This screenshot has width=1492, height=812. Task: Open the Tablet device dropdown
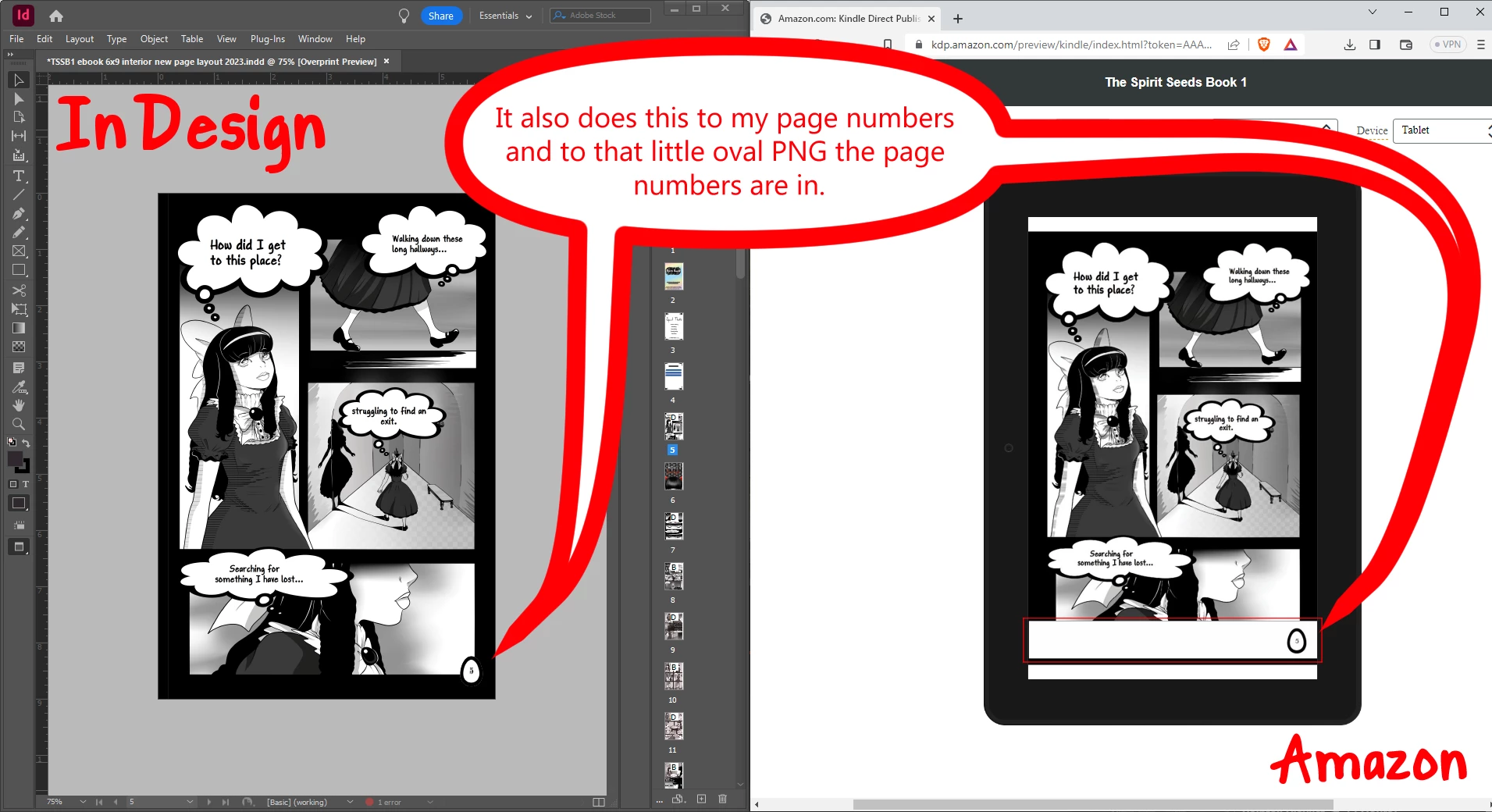pyautogui.click(x=1444, y=130)
